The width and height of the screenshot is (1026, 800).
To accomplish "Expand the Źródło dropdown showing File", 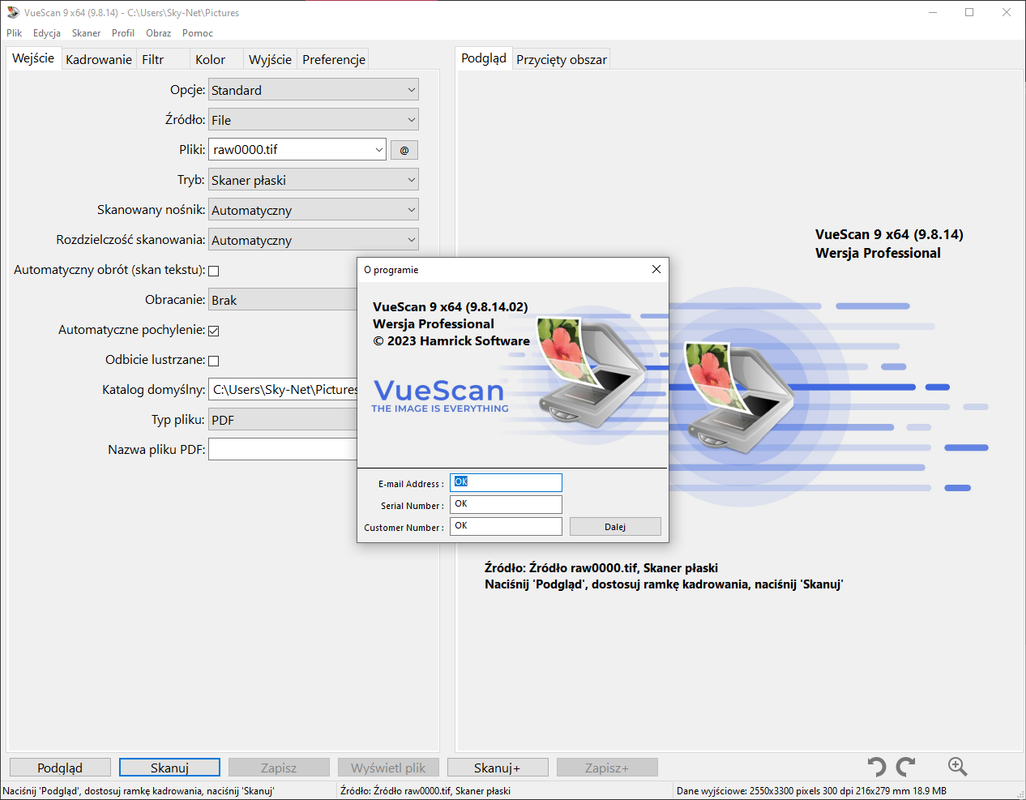I will coord(313,120).
